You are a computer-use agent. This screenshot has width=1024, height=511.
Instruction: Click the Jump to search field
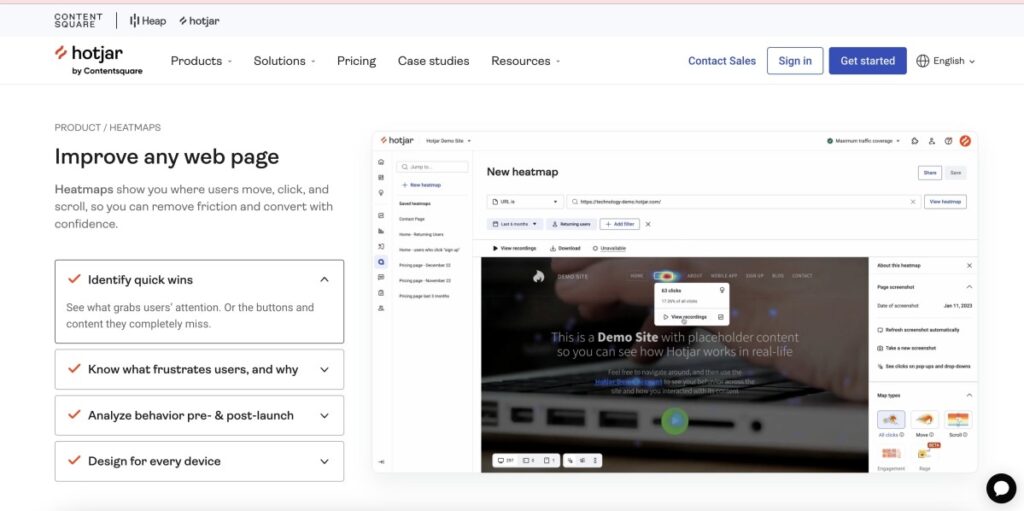pos(432,167)
